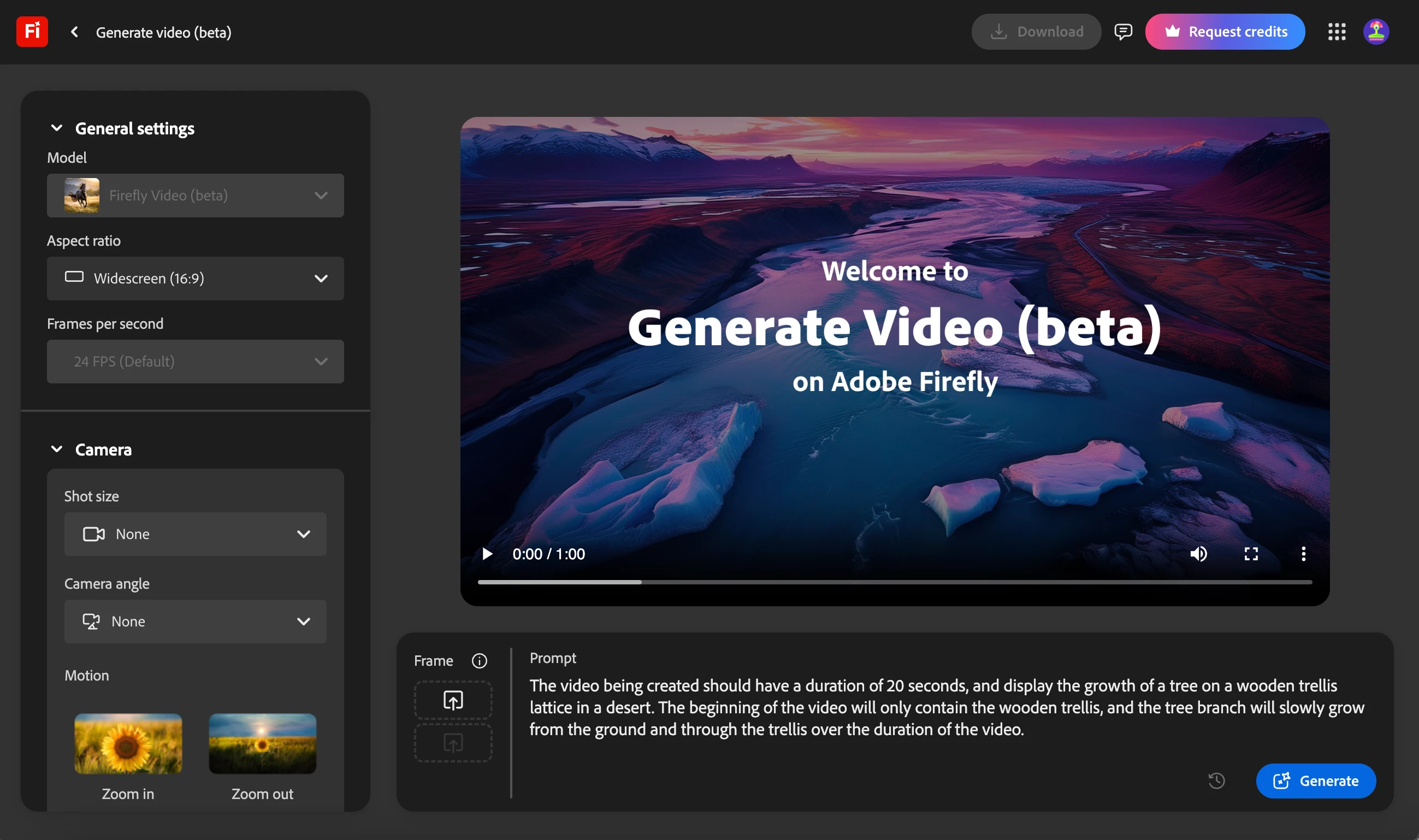1419x840 pixels.
Task: Seek within the video progress bar
Action: [894, 582]
